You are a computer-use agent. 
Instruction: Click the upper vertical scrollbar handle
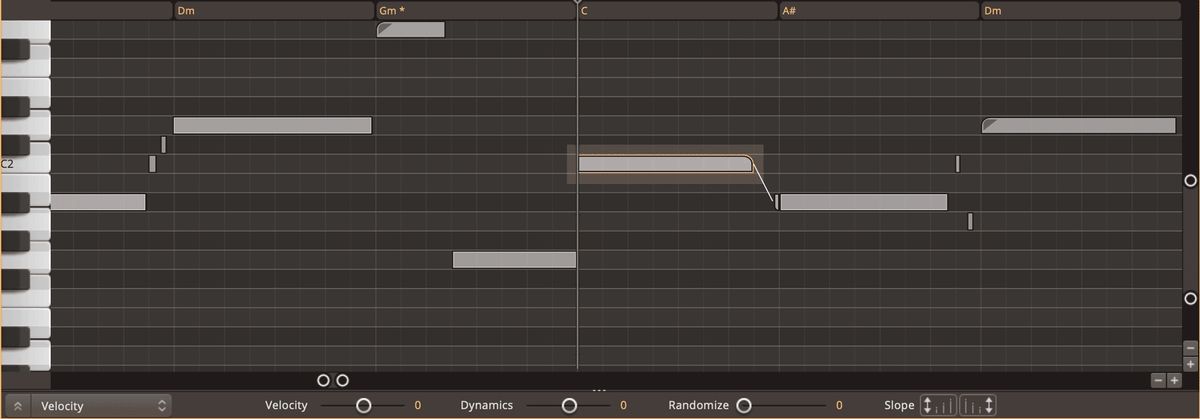[x=1190, y=181]
